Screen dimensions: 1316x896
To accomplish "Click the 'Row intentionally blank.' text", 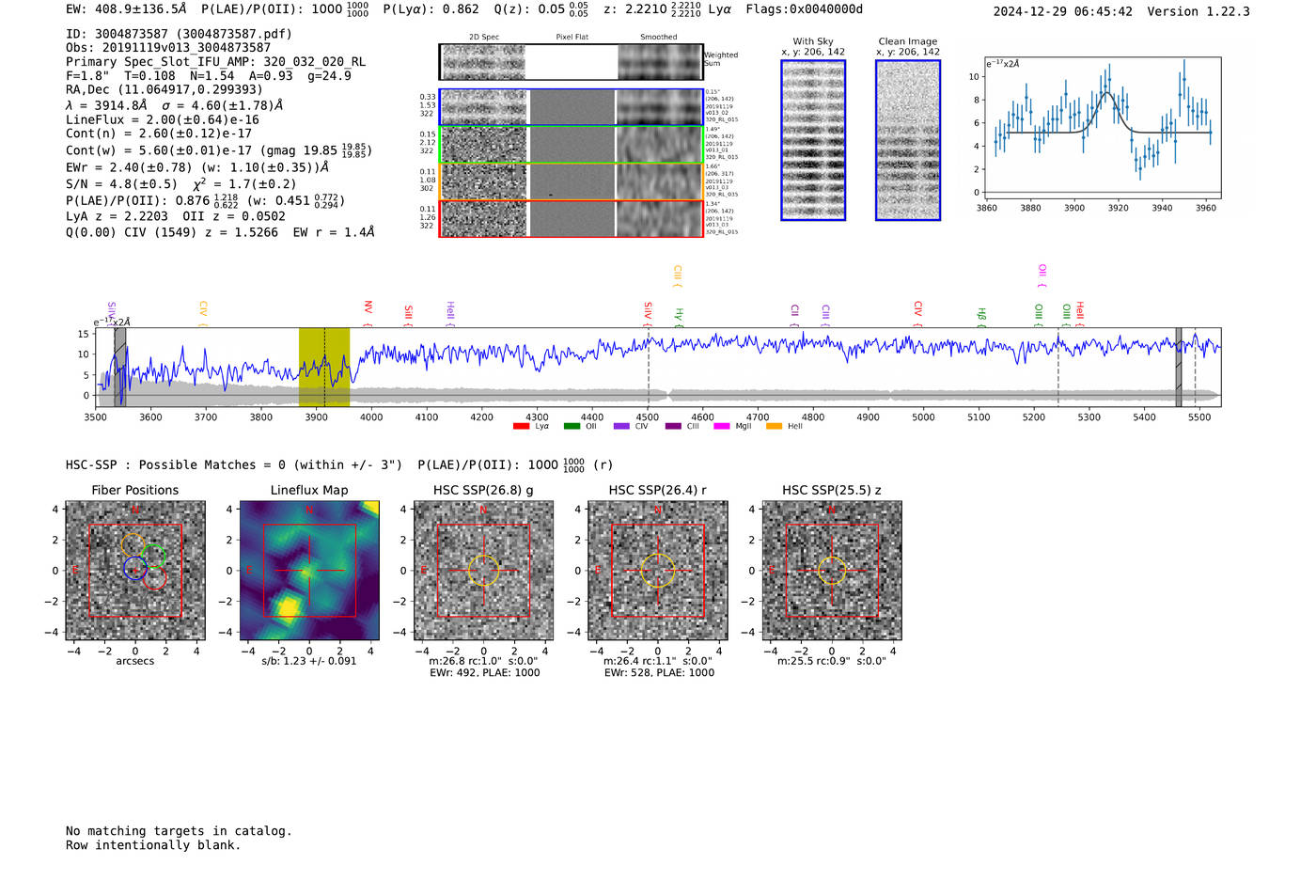I will point(153,845).
